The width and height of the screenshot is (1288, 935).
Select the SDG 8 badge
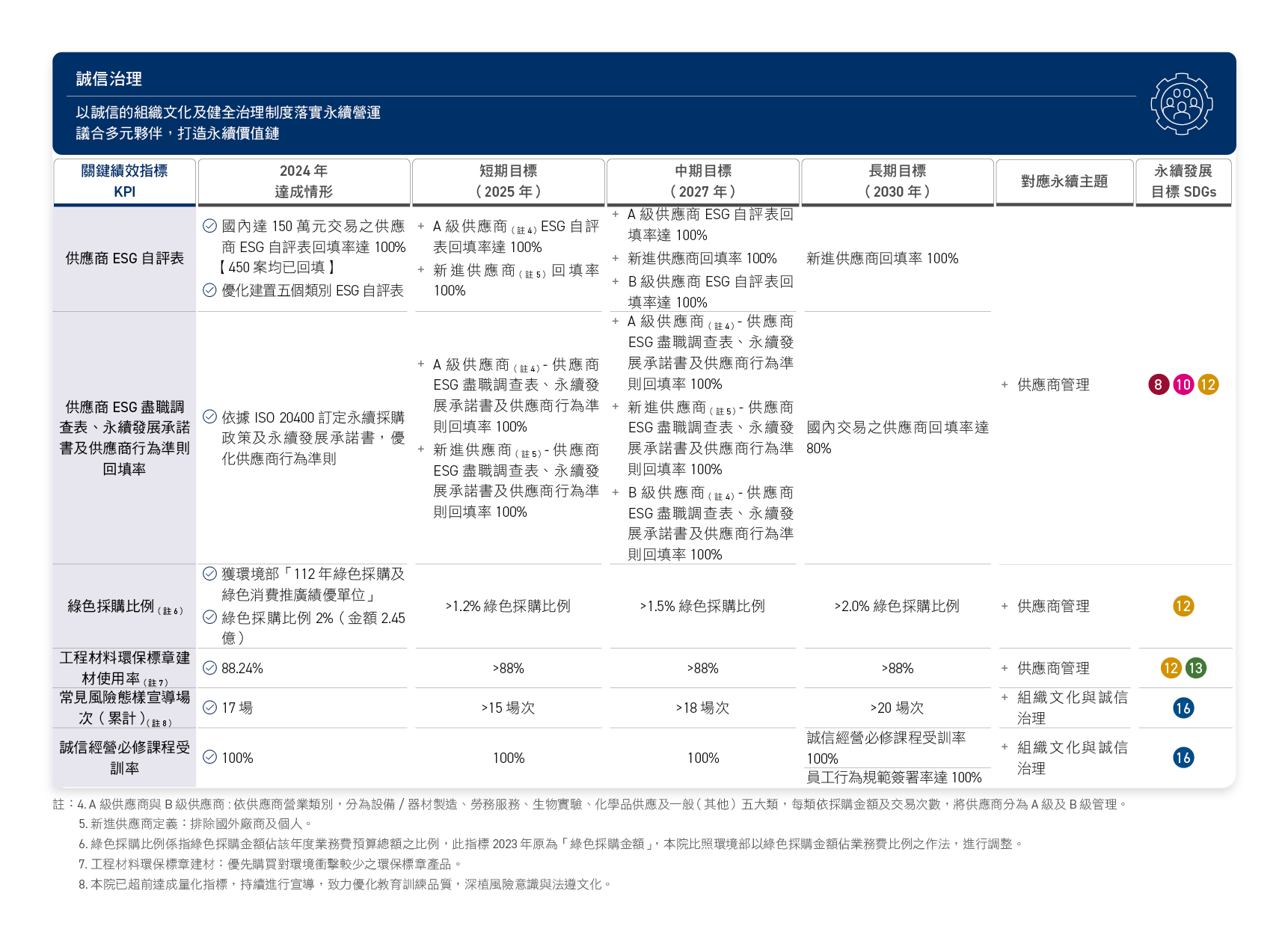(1159, 385)
